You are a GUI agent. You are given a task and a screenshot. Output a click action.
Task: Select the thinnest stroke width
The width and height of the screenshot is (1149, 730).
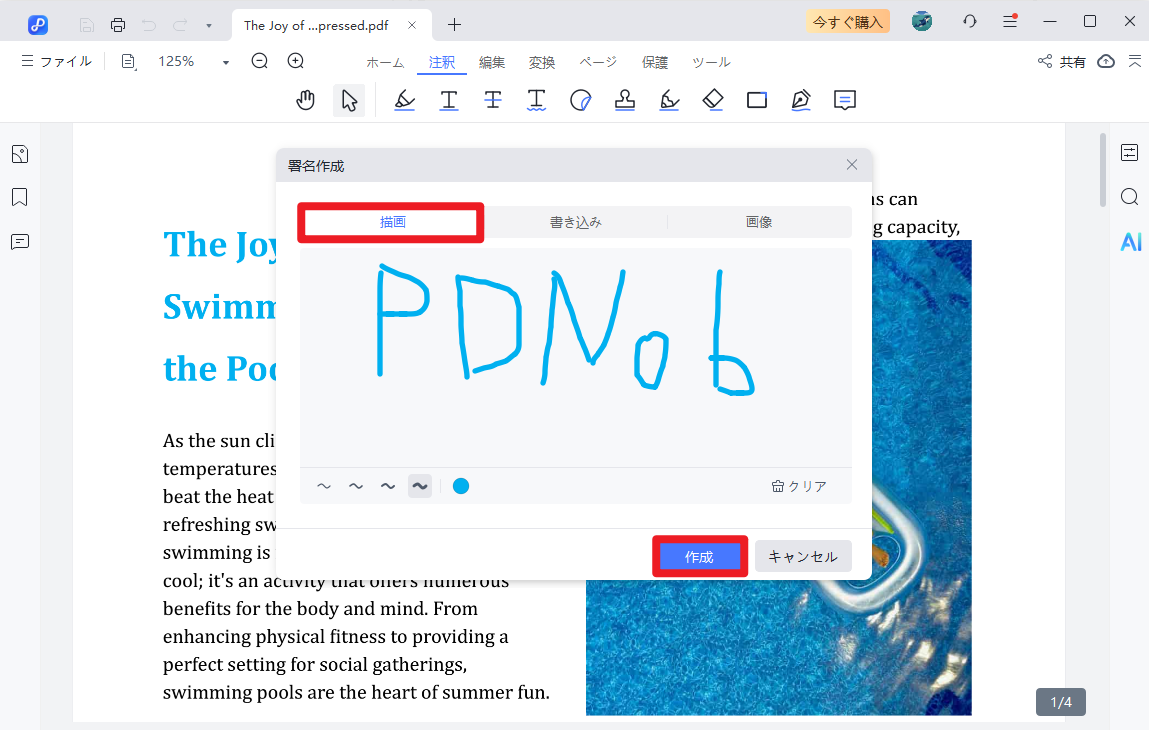(324, 487)
